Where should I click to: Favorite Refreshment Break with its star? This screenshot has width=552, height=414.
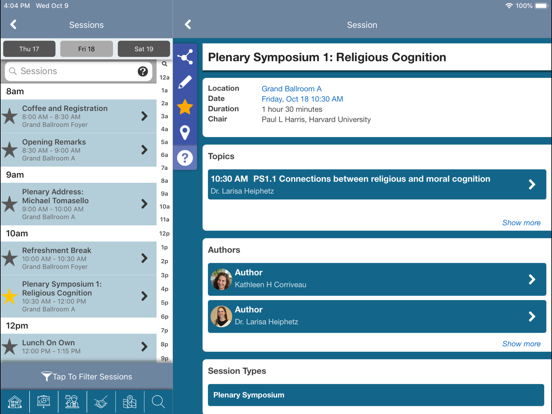coord(10,258)
